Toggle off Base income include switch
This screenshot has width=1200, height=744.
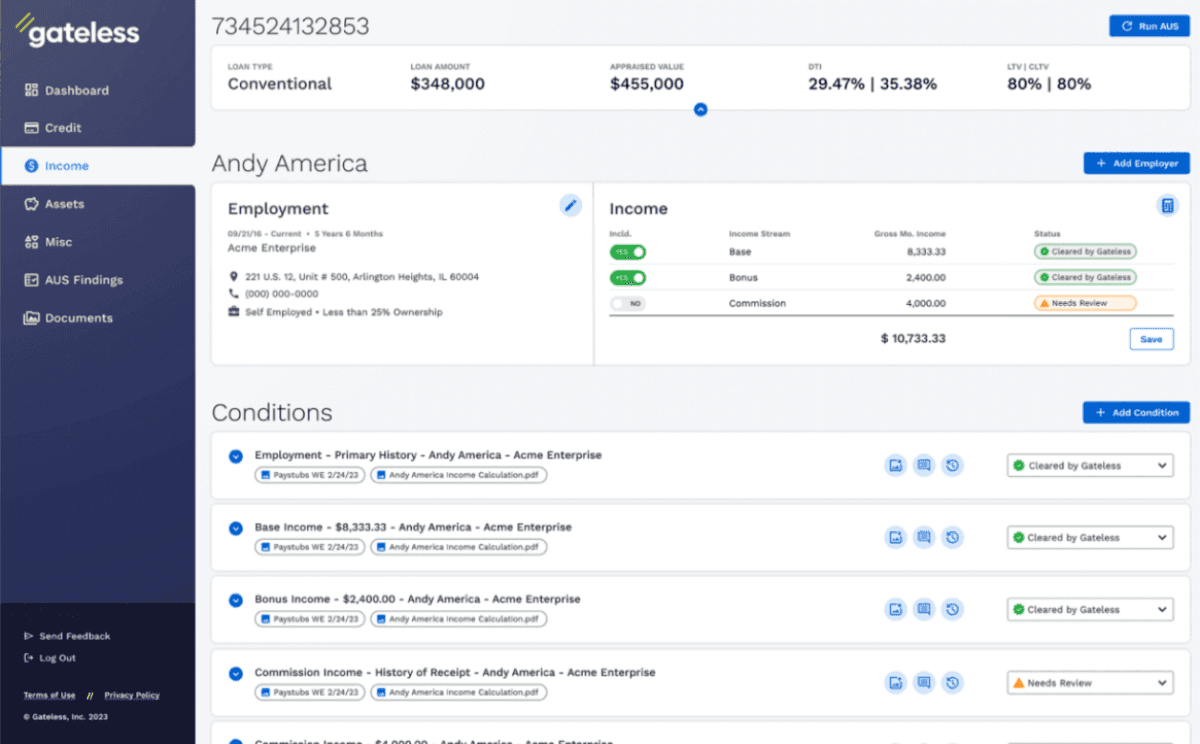(x=628, y=252)
